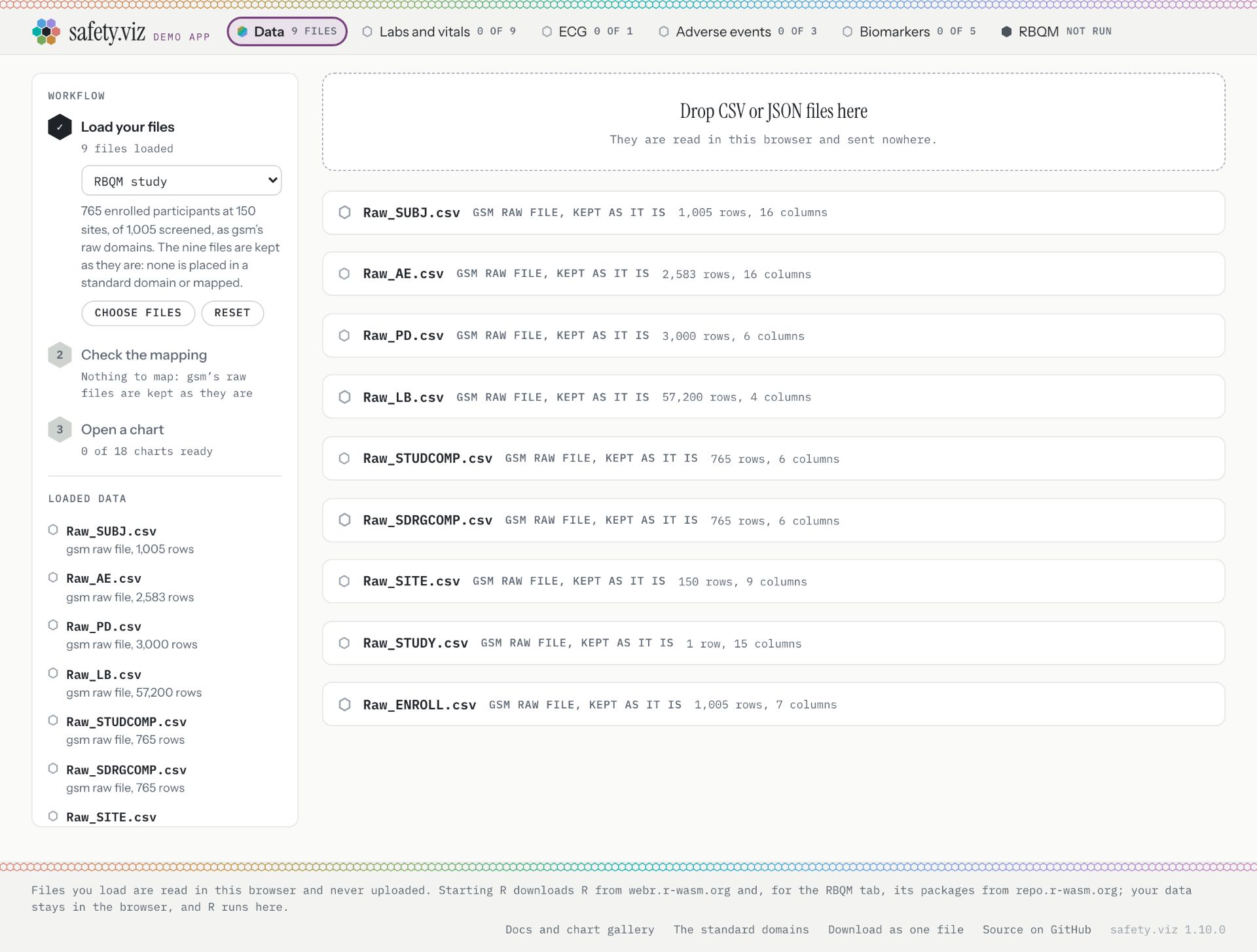
Task: Open Source on GitHub link
Action: (x=1037, y=930)
